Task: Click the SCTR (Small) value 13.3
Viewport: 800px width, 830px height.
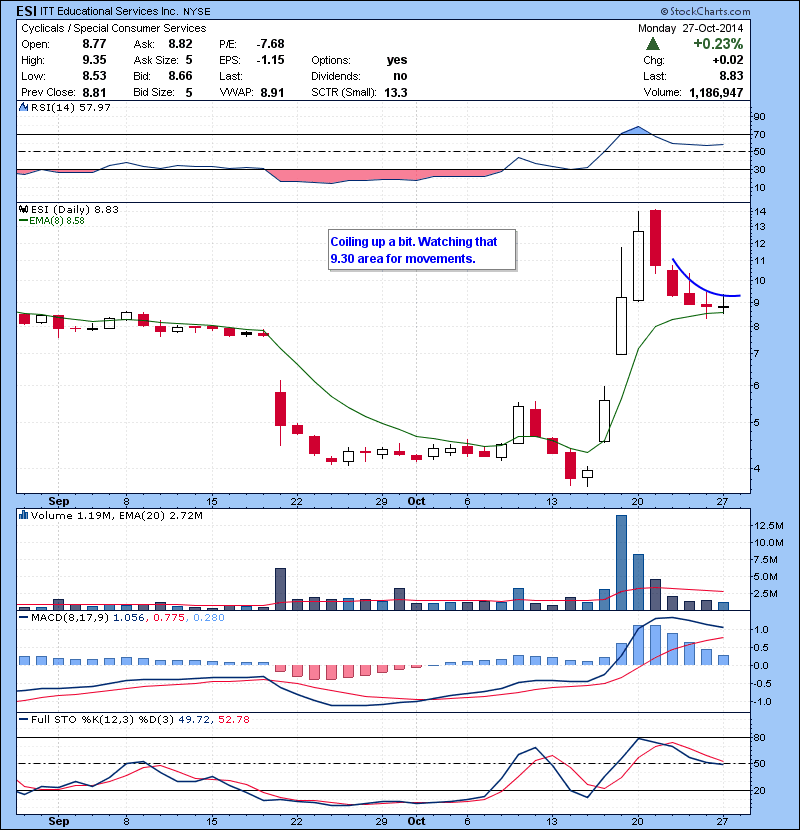Action: click(x=395, y=93)
